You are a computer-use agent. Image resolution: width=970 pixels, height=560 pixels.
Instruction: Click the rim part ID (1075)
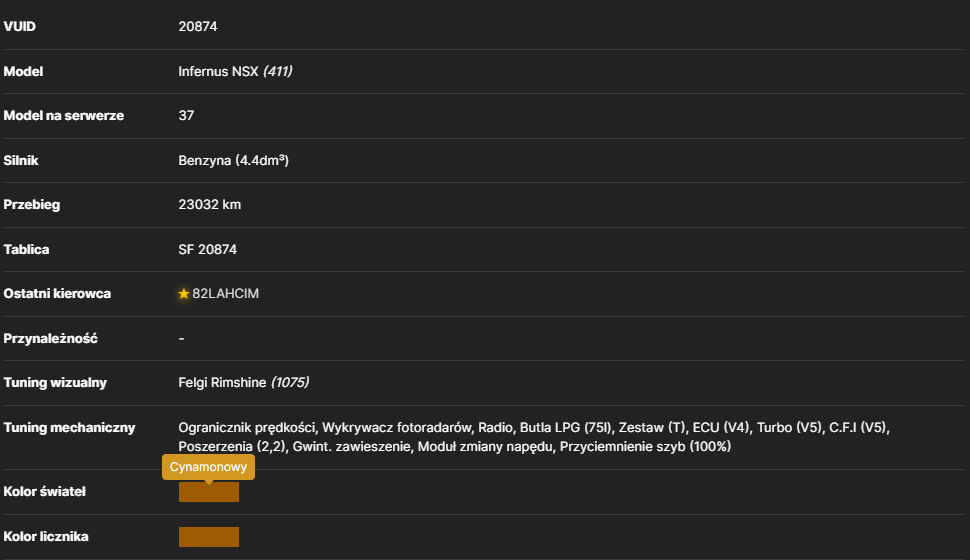pos(290,382)
